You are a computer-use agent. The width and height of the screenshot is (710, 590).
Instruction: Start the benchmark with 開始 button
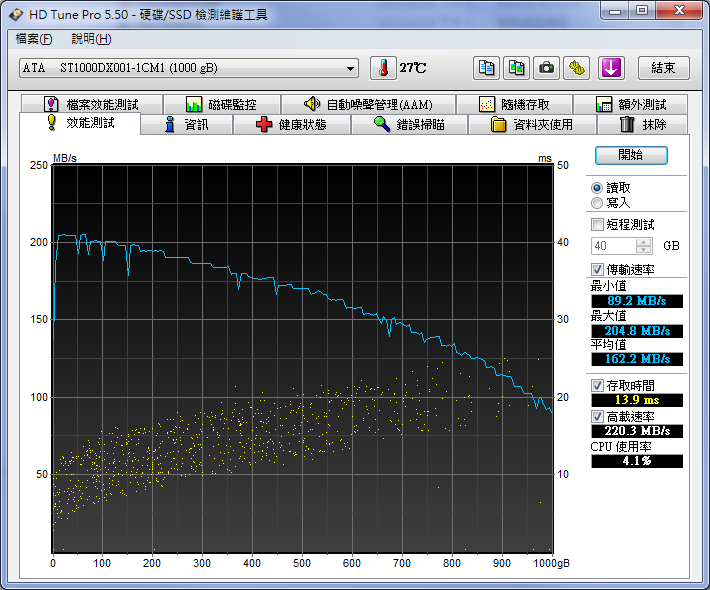tap(631, 155)
